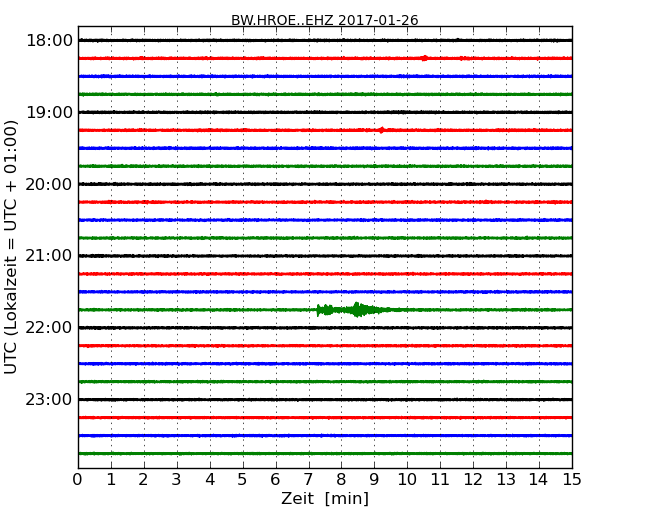Click the small red spike near minute 9
This screenshot has width=650, height=520.
(381, 130)
